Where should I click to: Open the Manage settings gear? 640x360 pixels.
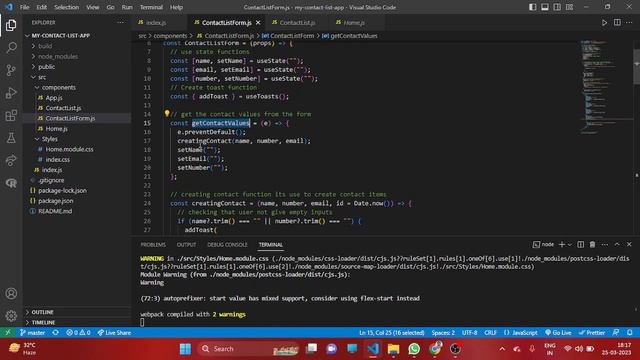11,316
